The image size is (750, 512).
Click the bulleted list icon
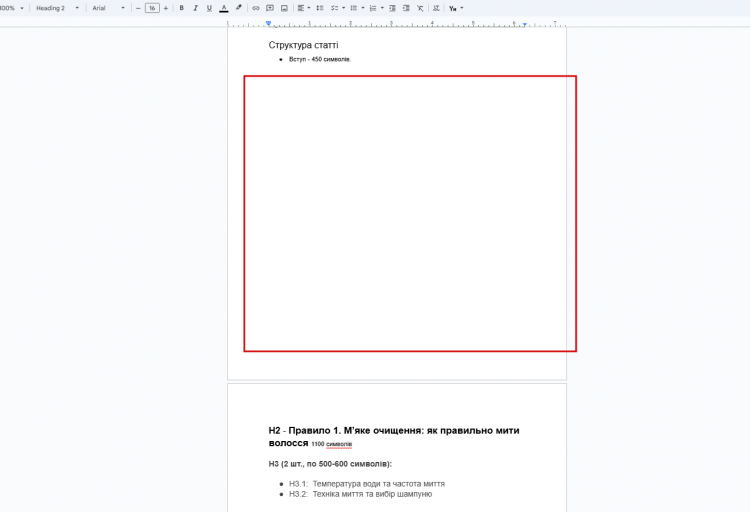tap(354, 8)
